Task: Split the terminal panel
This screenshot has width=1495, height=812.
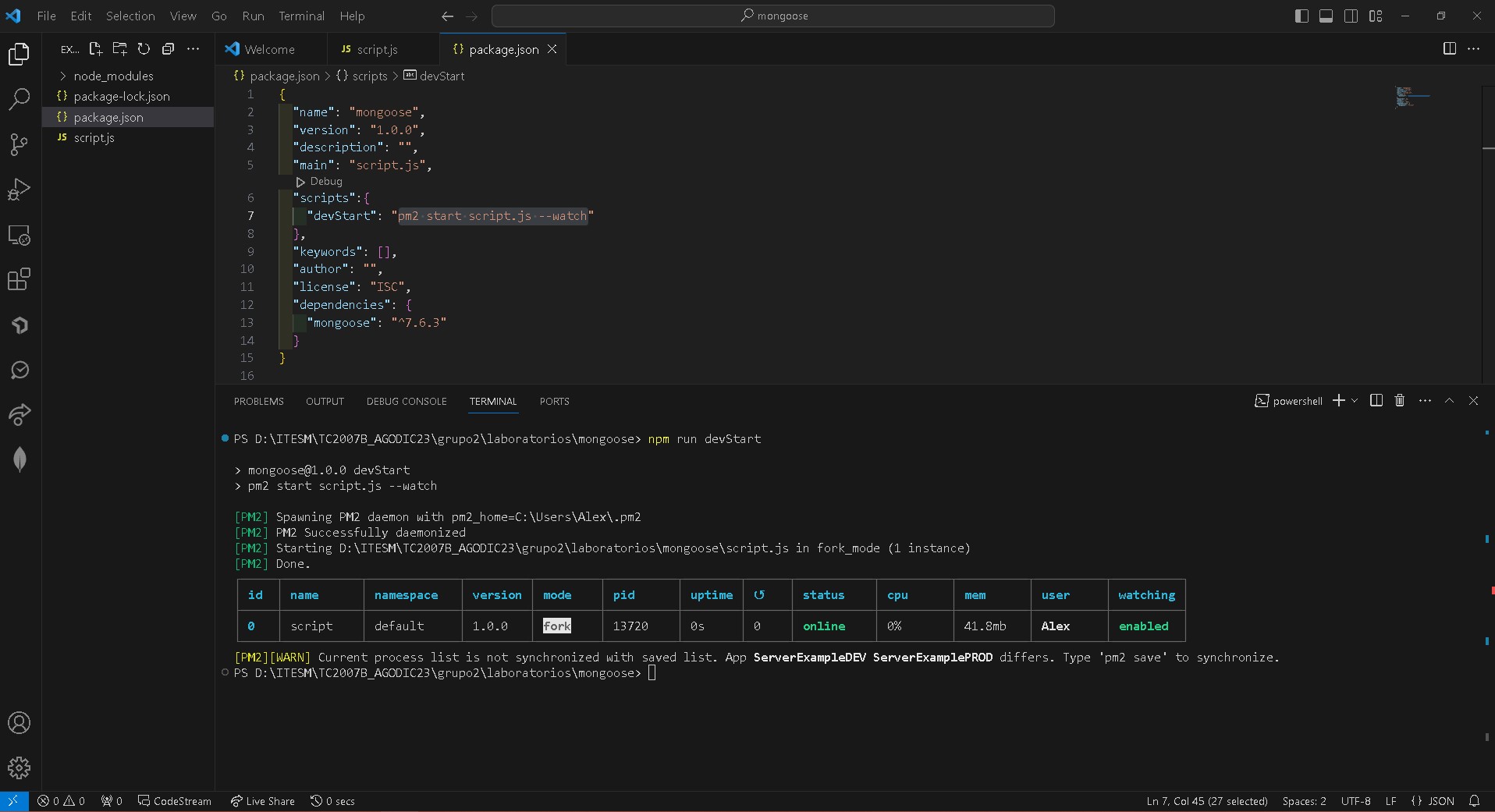Action: [1376, 400]
